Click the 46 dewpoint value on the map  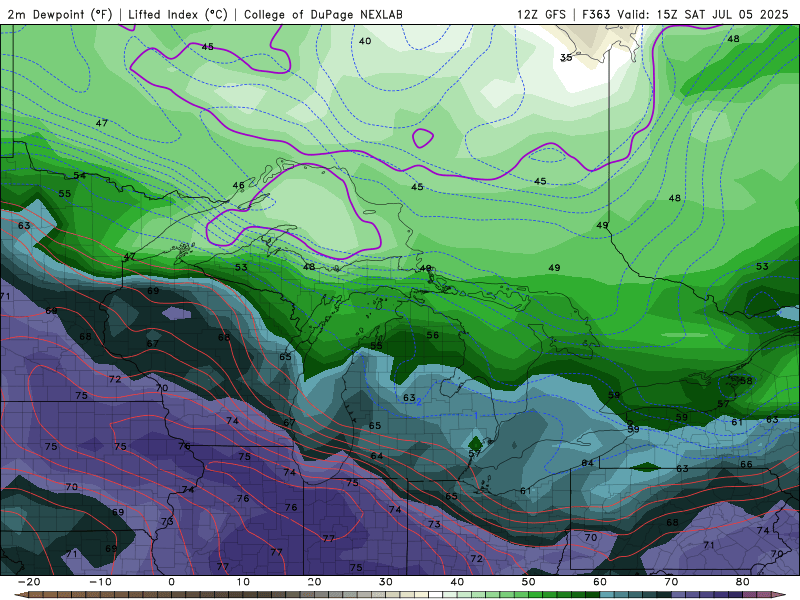(238, 185)
